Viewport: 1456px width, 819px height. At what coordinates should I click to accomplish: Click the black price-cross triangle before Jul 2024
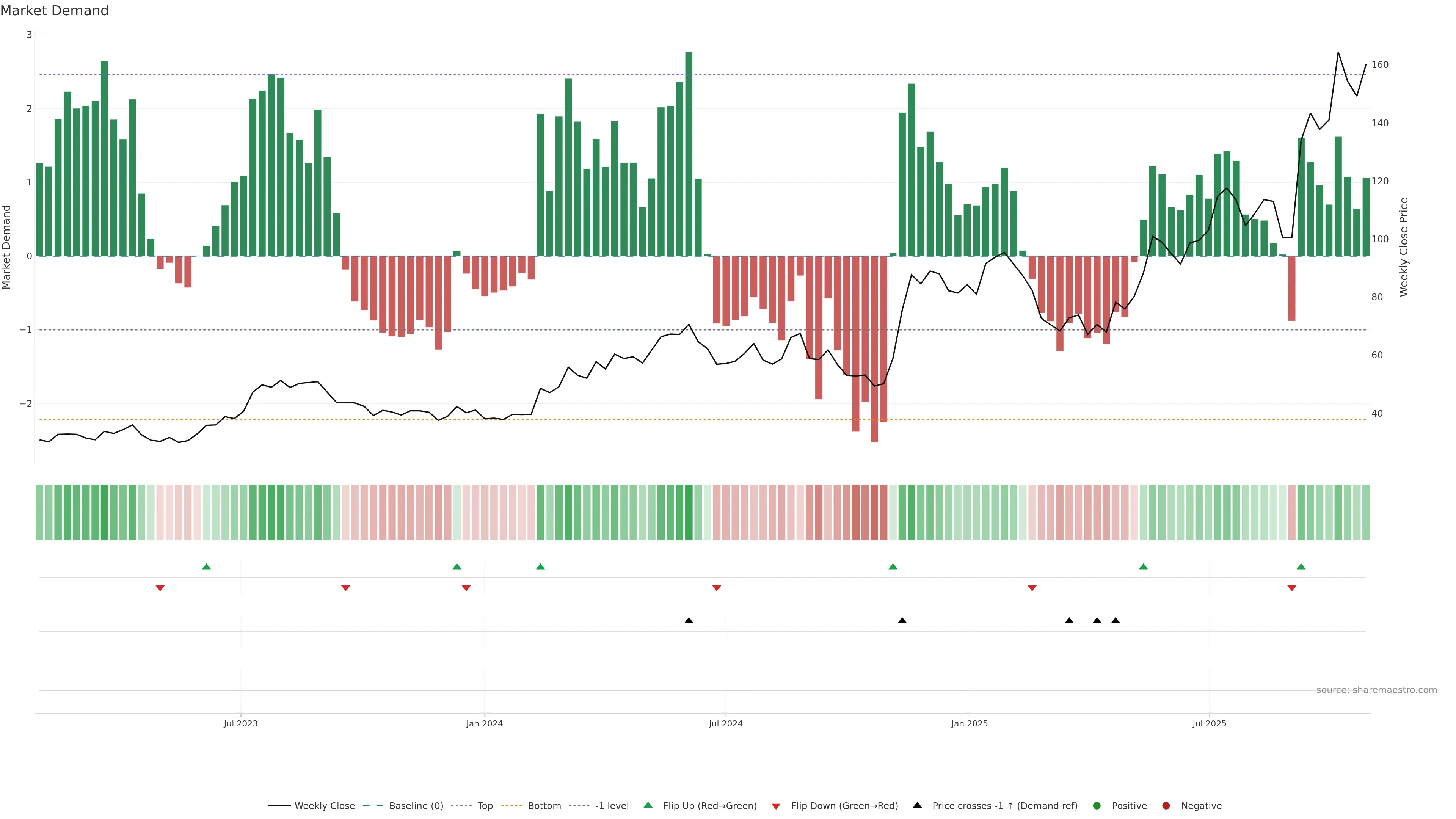689,620
